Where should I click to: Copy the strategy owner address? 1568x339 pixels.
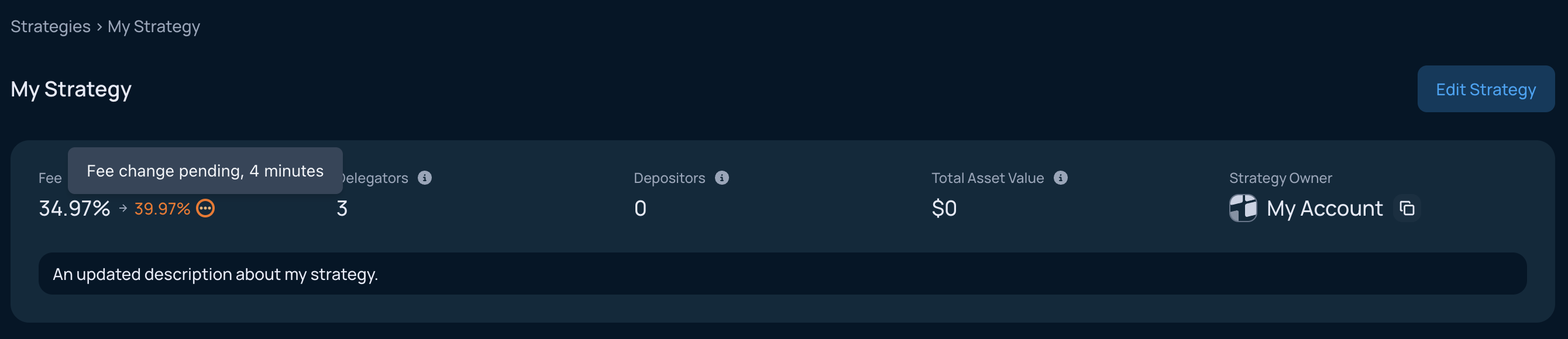[1407, 208]
